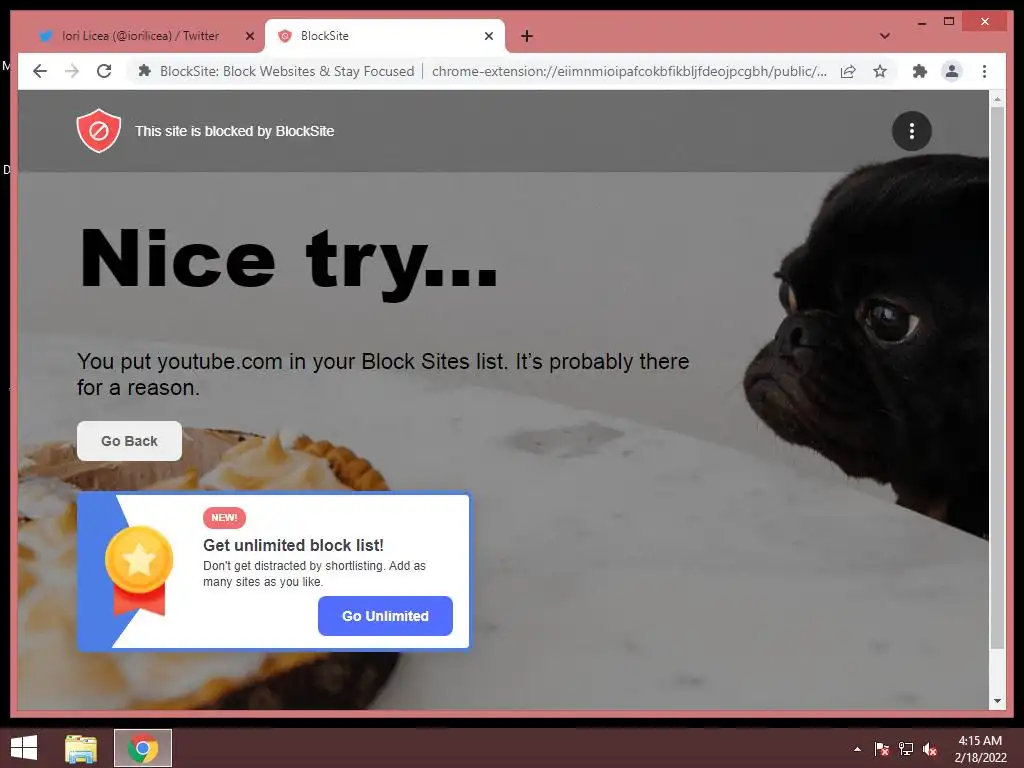Close the Twitter tab
The height and width of the screenshot is (768, 1024).
pyautogui.click(x=249, y=37)
